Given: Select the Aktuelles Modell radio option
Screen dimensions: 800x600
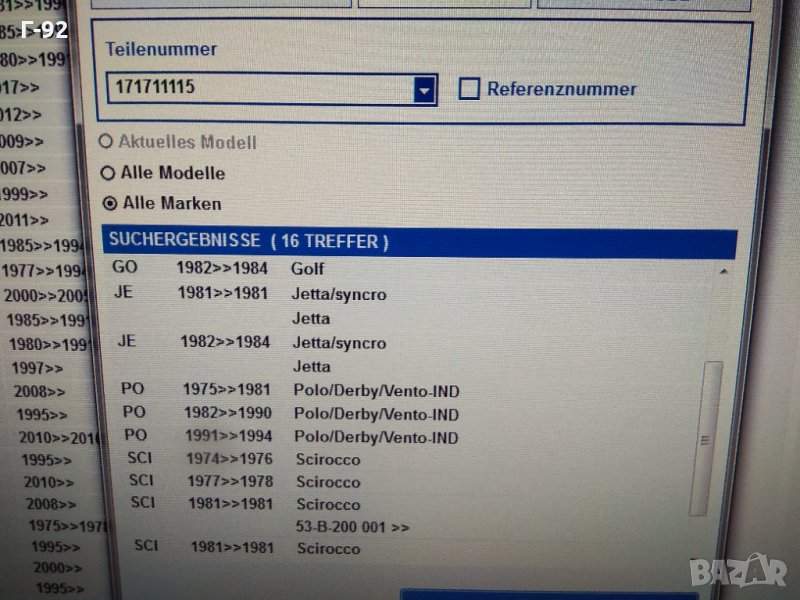Looking at the screenshot, I should point(107,142).
